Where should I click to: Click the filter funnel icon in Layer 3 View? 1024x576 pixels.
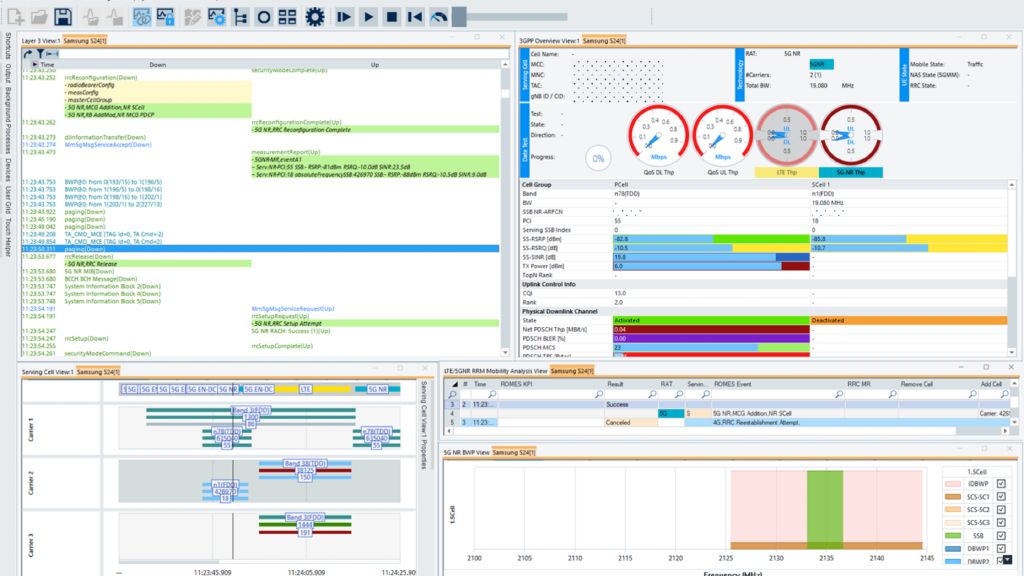(x=40, y=54)
